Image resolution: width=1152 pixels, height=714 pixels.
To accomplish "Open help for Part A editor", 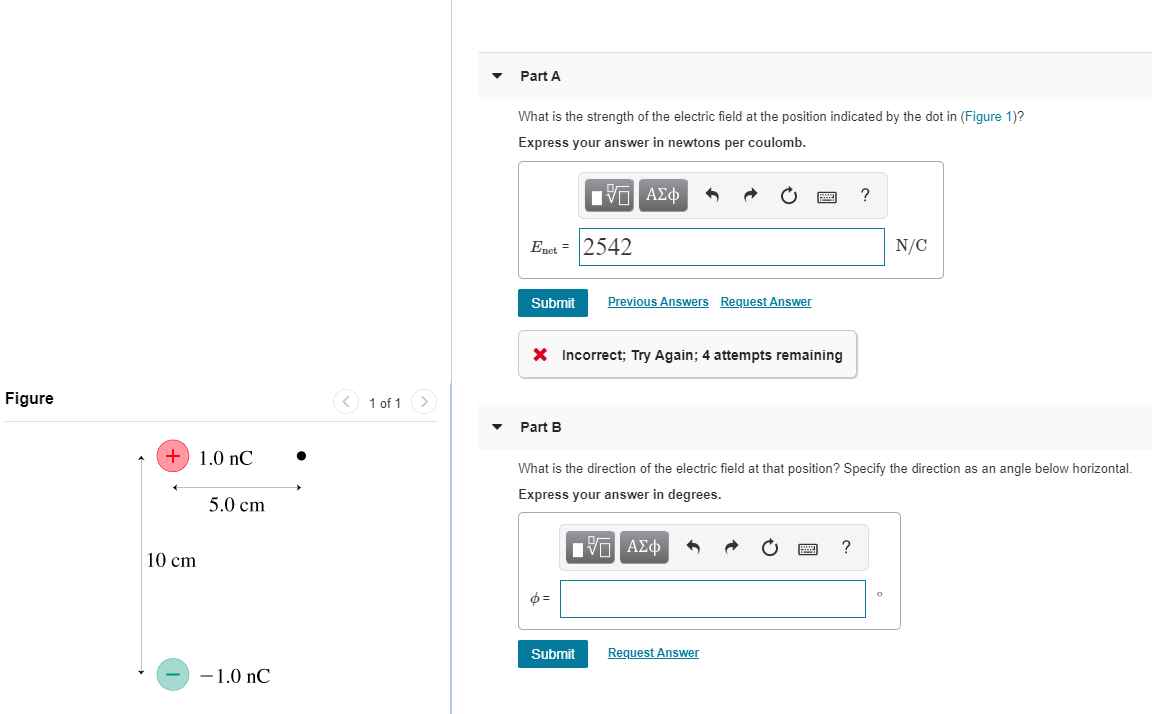I will point(865,195).
